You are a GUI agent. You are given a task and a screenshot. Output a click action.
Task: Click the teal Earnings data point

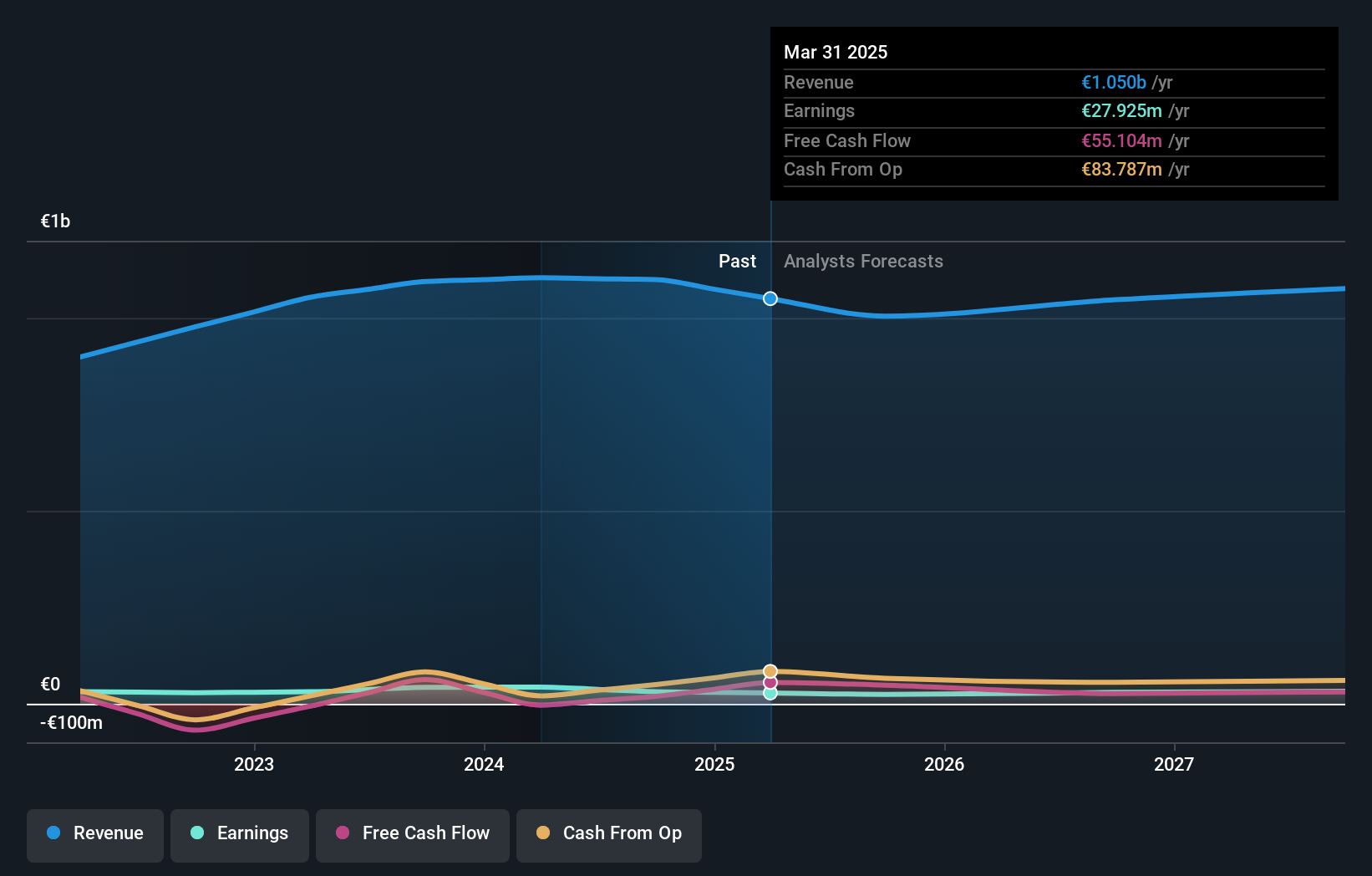tap(770, 693)
